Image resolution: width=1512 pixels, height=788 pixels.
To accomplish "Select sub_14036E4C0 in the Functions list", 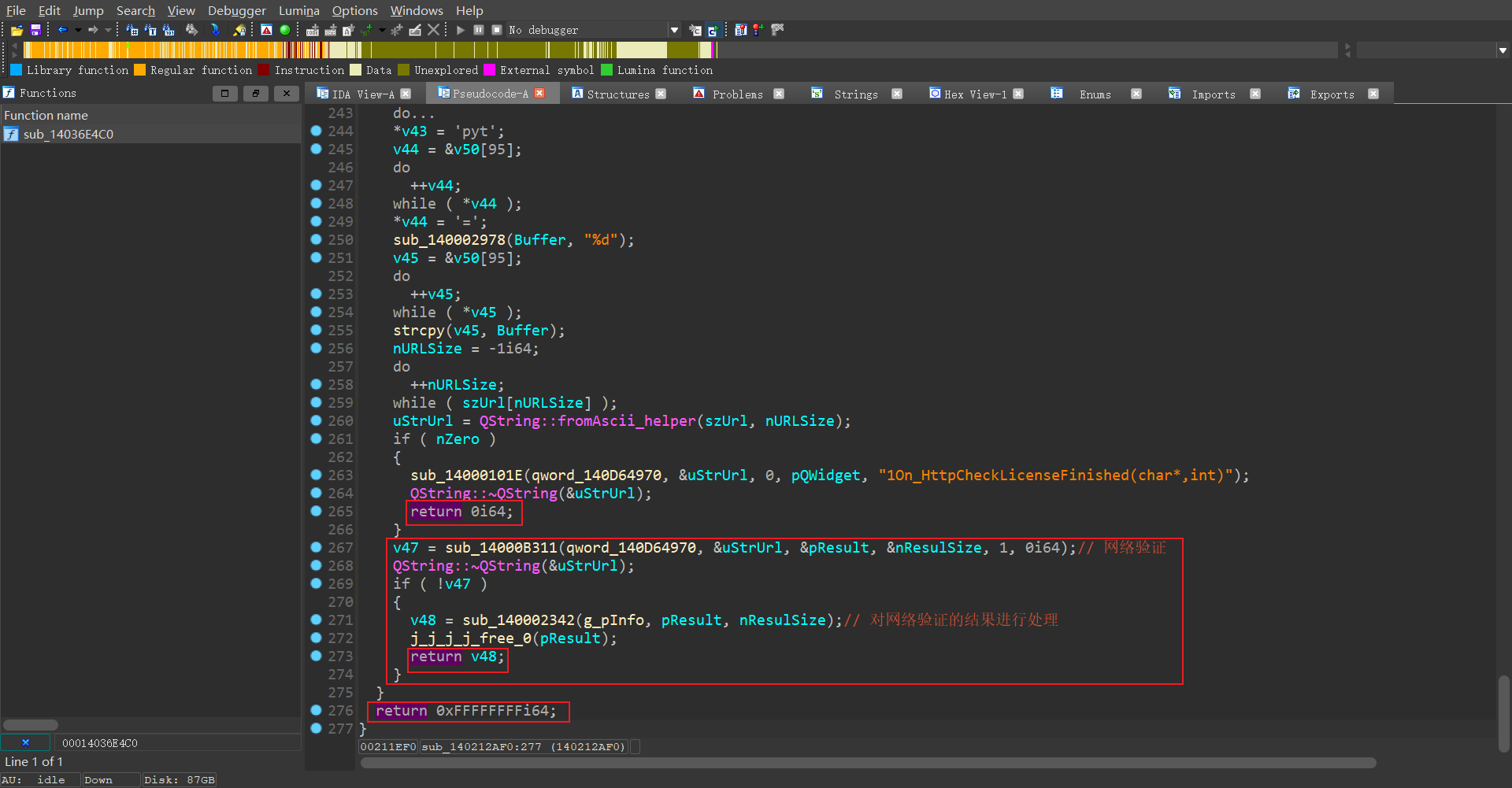I will point(69,135).
